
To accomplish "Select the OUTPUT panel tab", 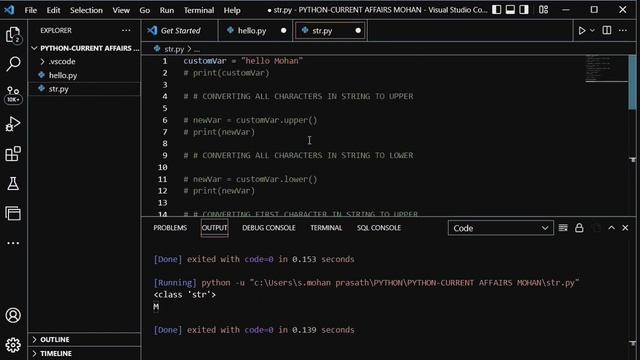I will [x=214, y=228].
